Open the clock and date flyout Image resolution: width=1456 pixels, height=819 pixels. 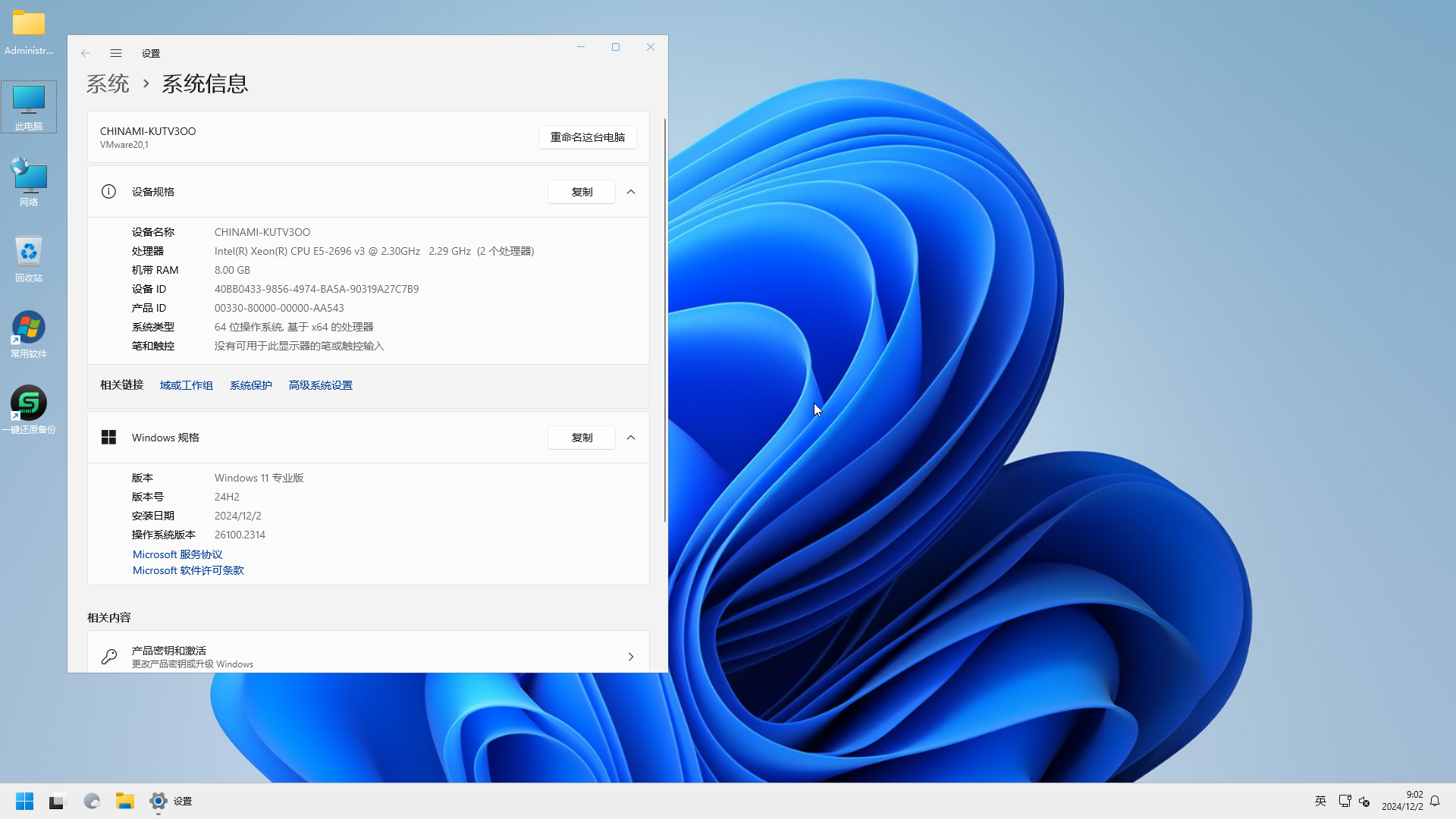point(1402,801)
